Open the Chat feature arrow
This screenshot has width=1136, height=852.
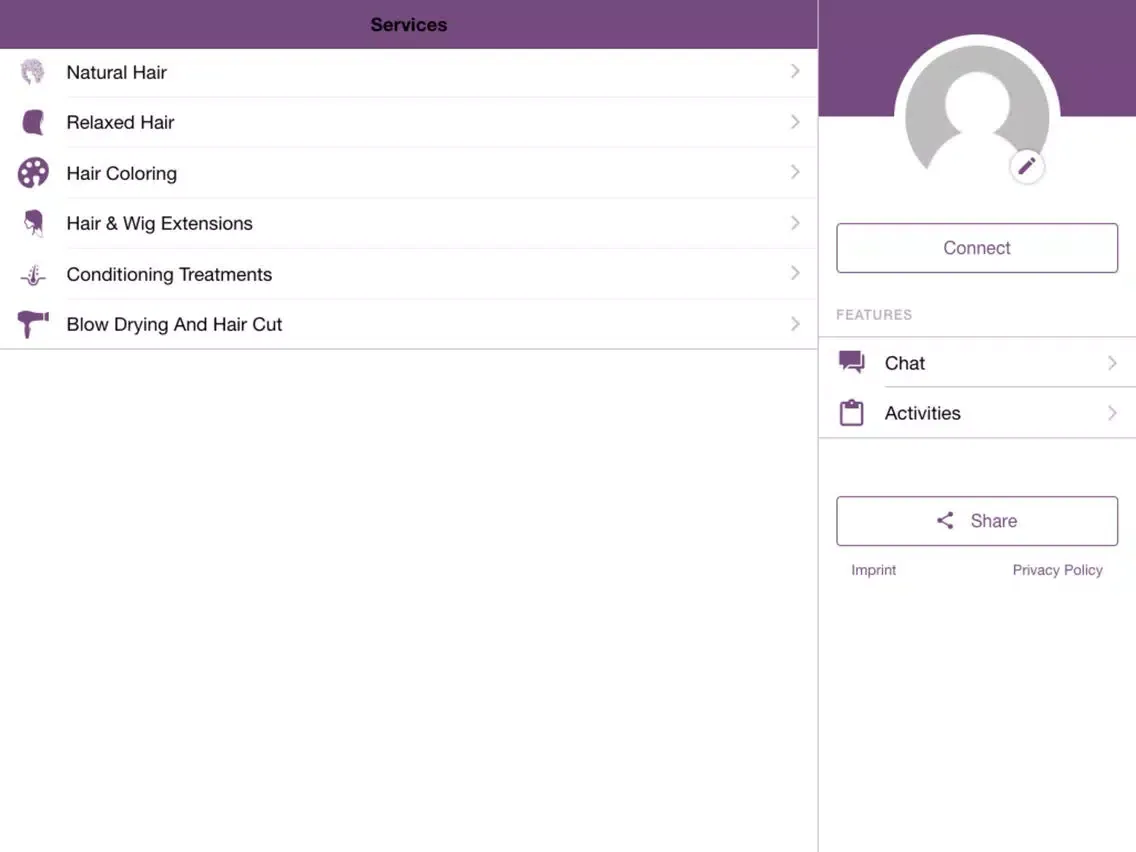click(x=1112, y=363)
